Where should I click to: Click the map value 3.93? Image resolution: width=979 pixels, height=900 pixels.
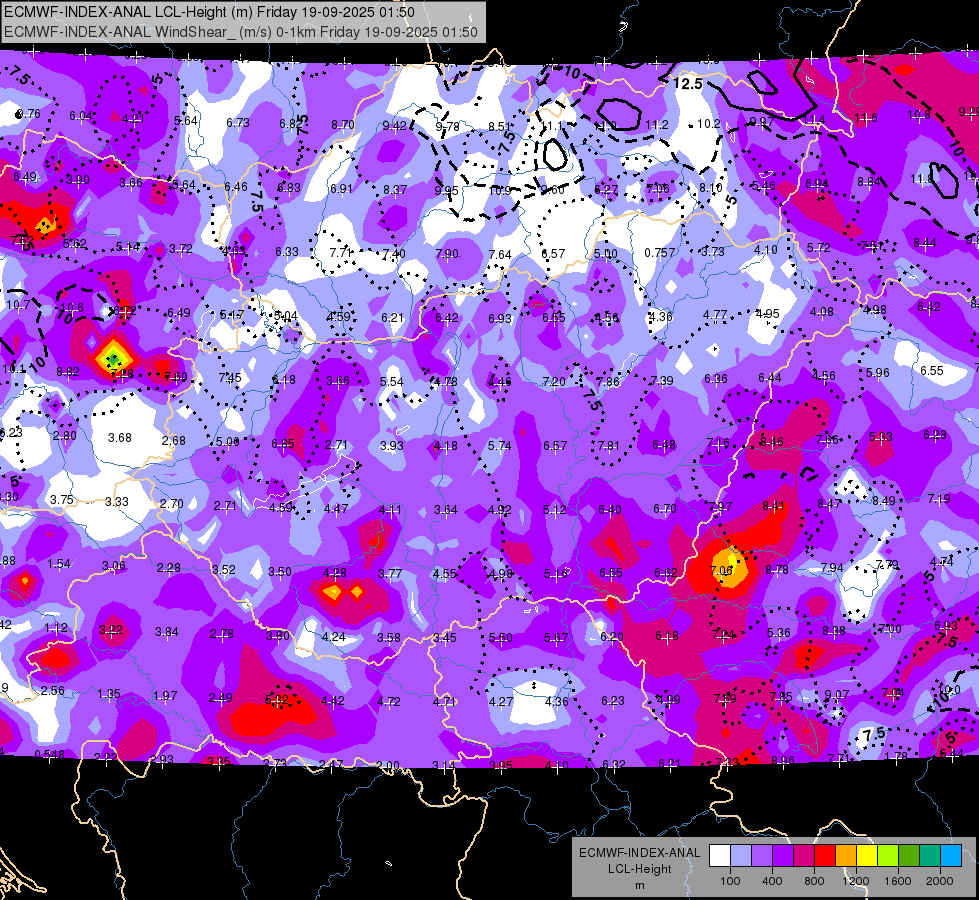pyautogui.click(x=391, y=446)
